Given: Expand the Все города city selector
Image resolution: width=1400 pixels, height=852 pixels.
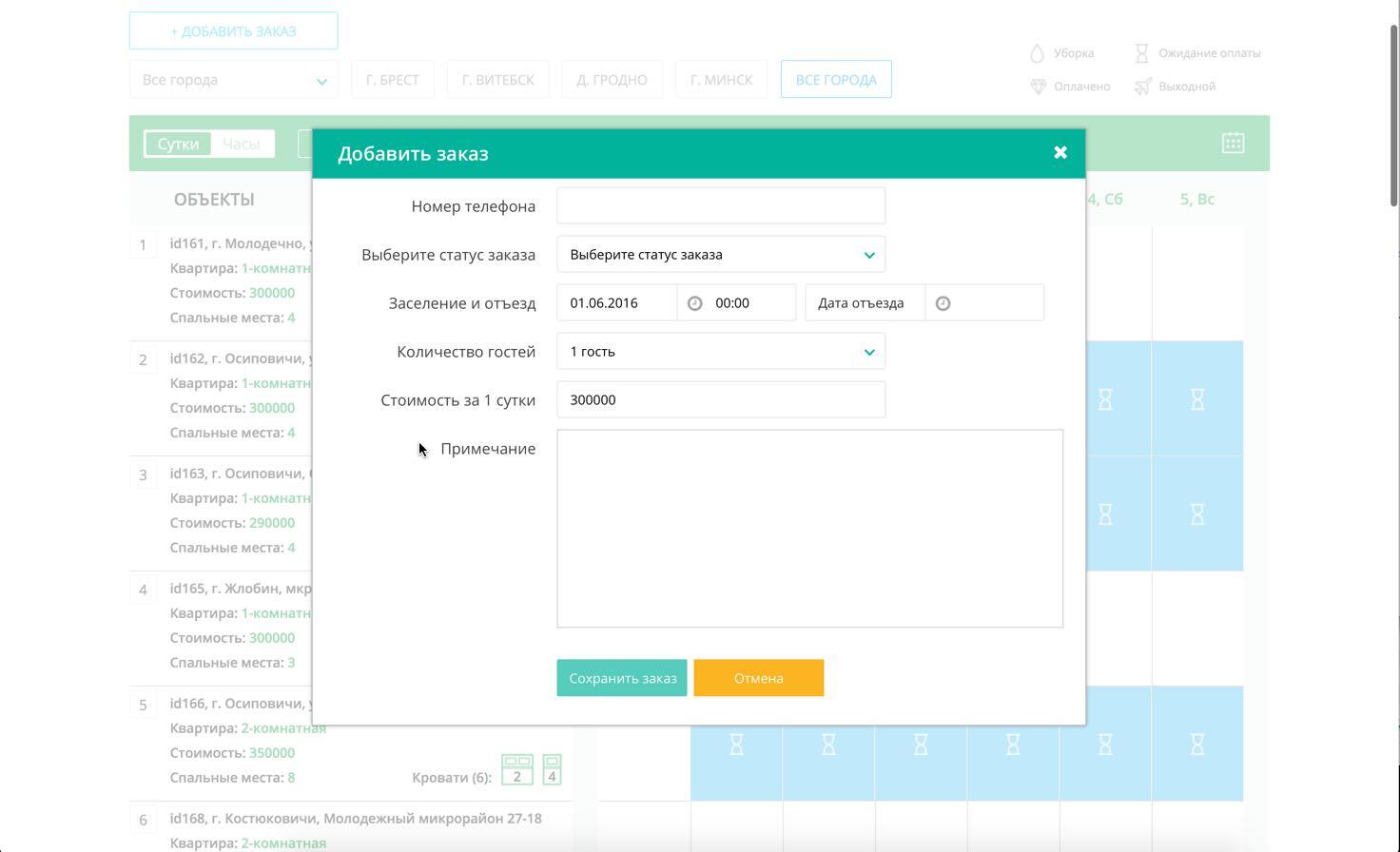Looking at the screenshot, I should (233, 80).
